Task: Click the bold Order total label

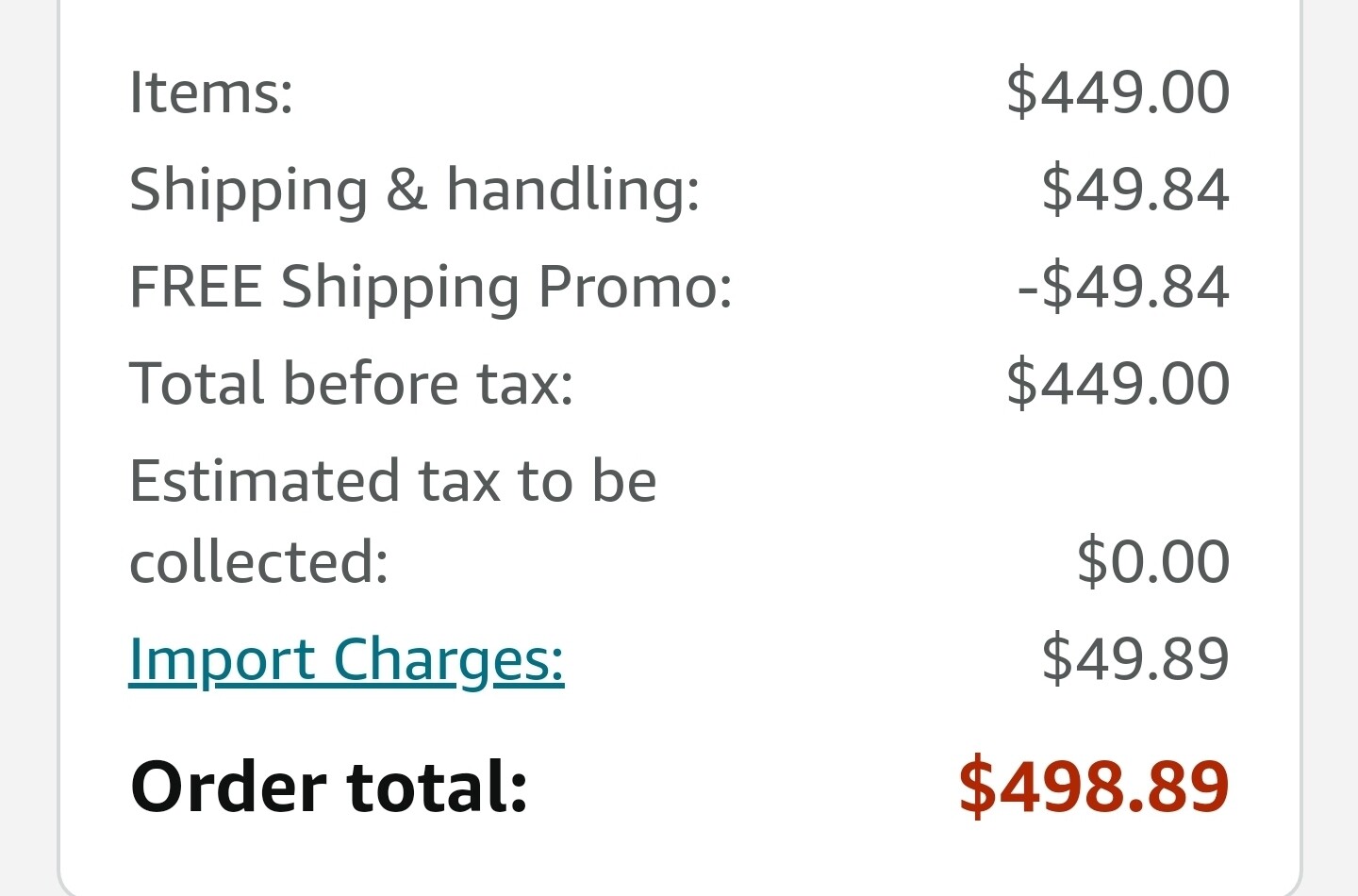Action: pos(329,787)
